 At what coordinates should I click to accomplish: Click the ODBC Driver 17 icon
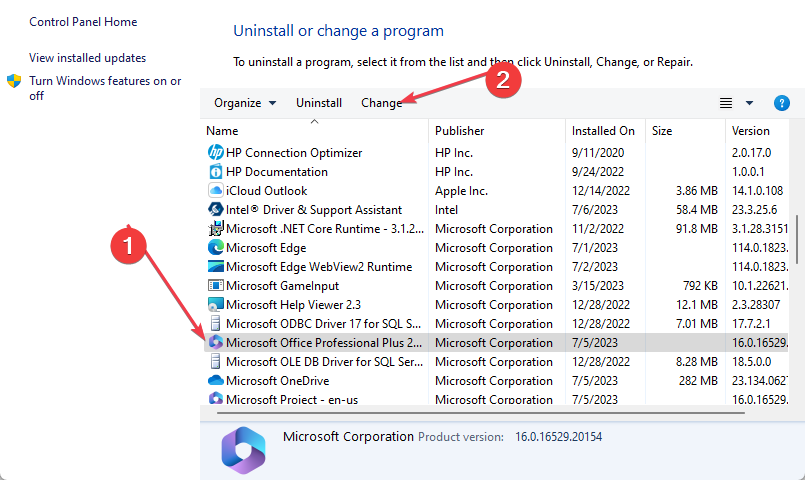pos(216,323)
